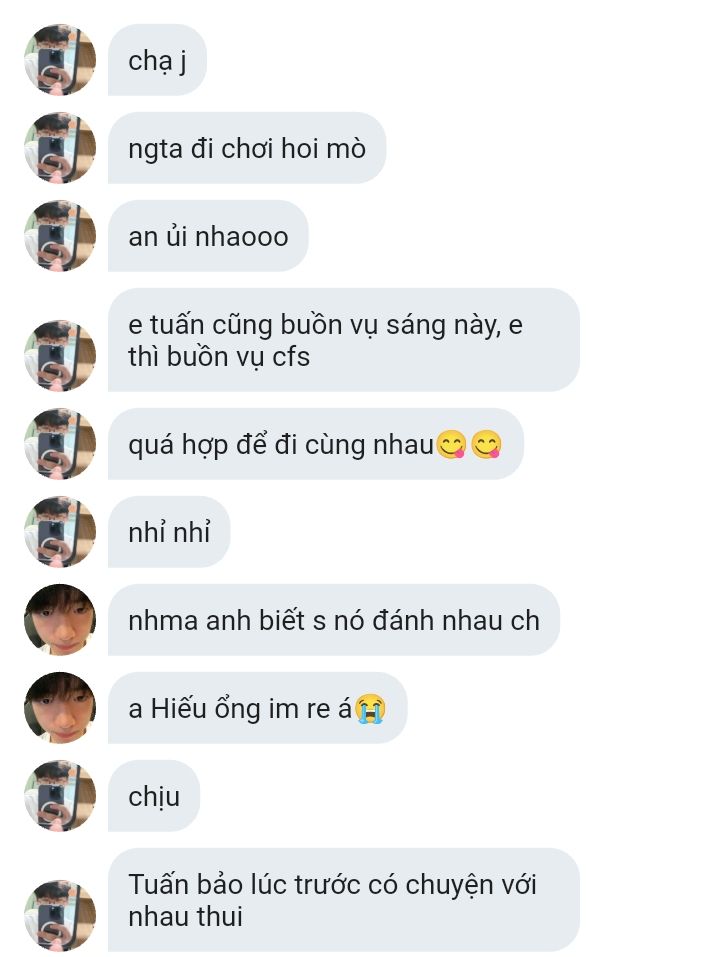
Task: Tap avatar beside "Tuấn bảo lúc trước" message
Action: coord(60,915)
